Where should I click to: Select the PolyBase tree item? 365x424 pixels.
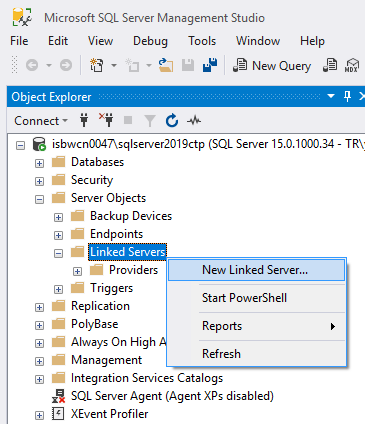click(x=95, y=324)
